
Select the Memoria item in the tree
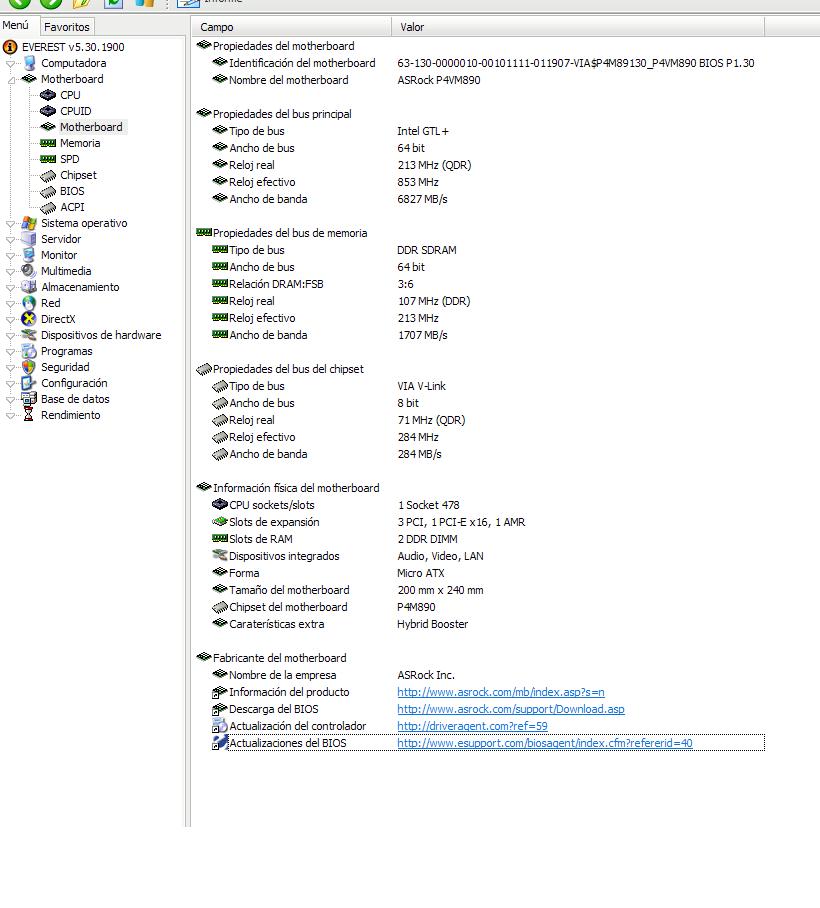point(80,143)
